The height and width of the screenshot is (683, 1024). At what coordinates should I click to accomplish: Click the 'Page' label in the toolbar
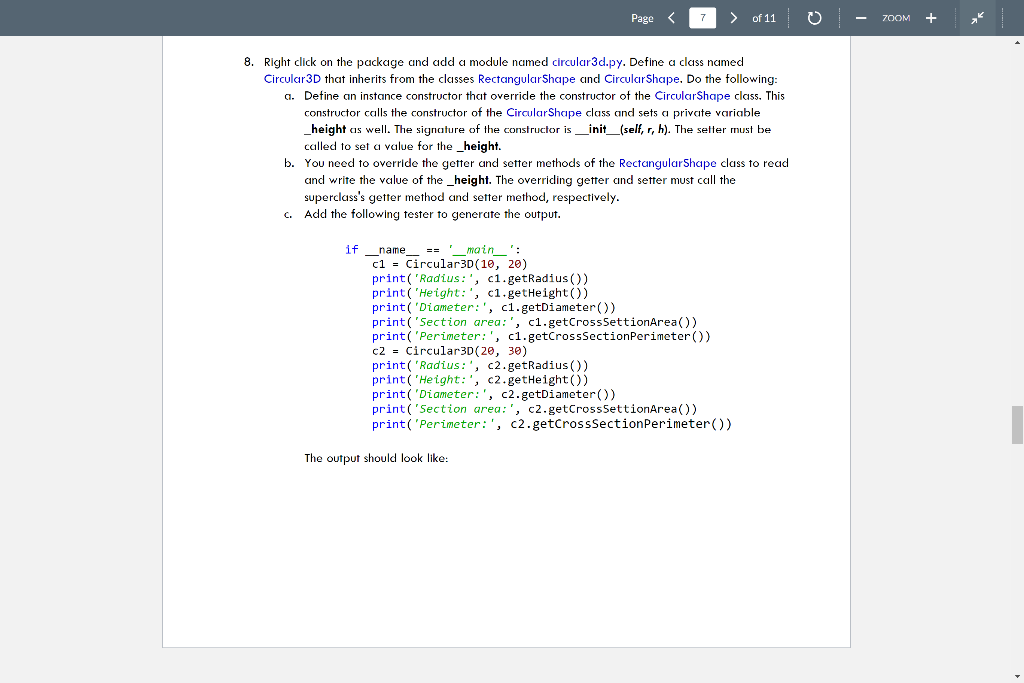642,18
